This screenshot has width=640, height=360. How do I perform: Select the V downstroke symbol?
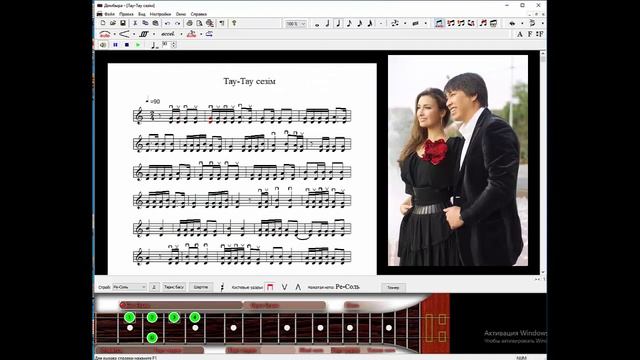coord(284,287)
